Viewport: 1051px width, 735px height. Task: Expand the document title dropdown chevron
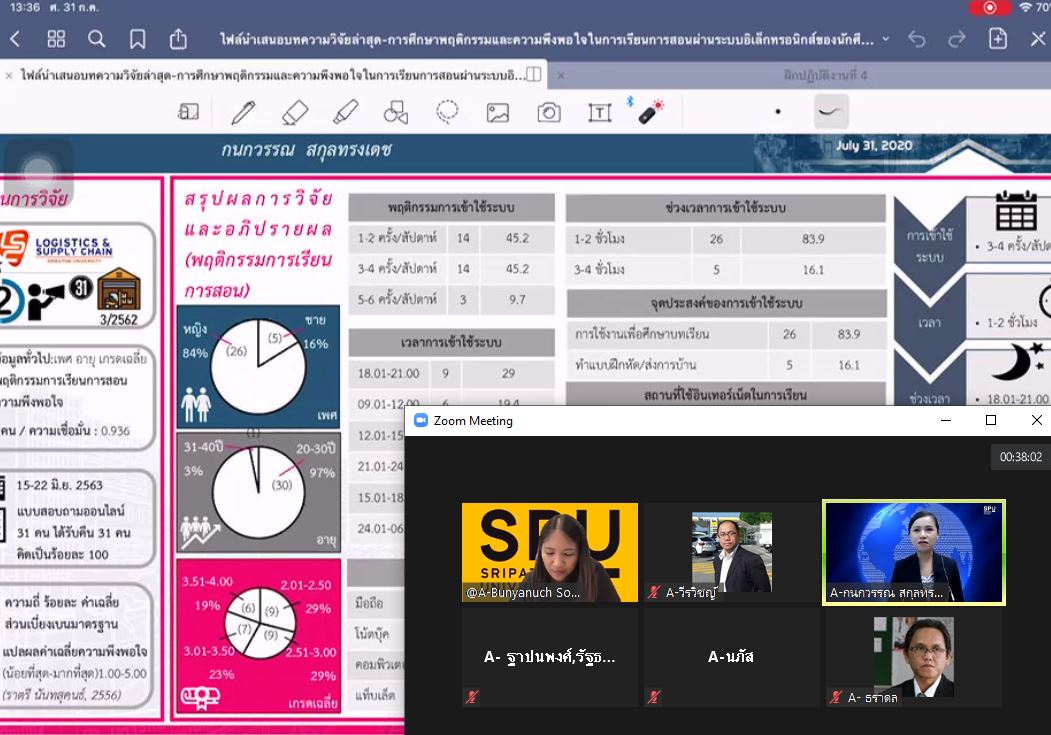pyautogui.click(x=885, y=40)
